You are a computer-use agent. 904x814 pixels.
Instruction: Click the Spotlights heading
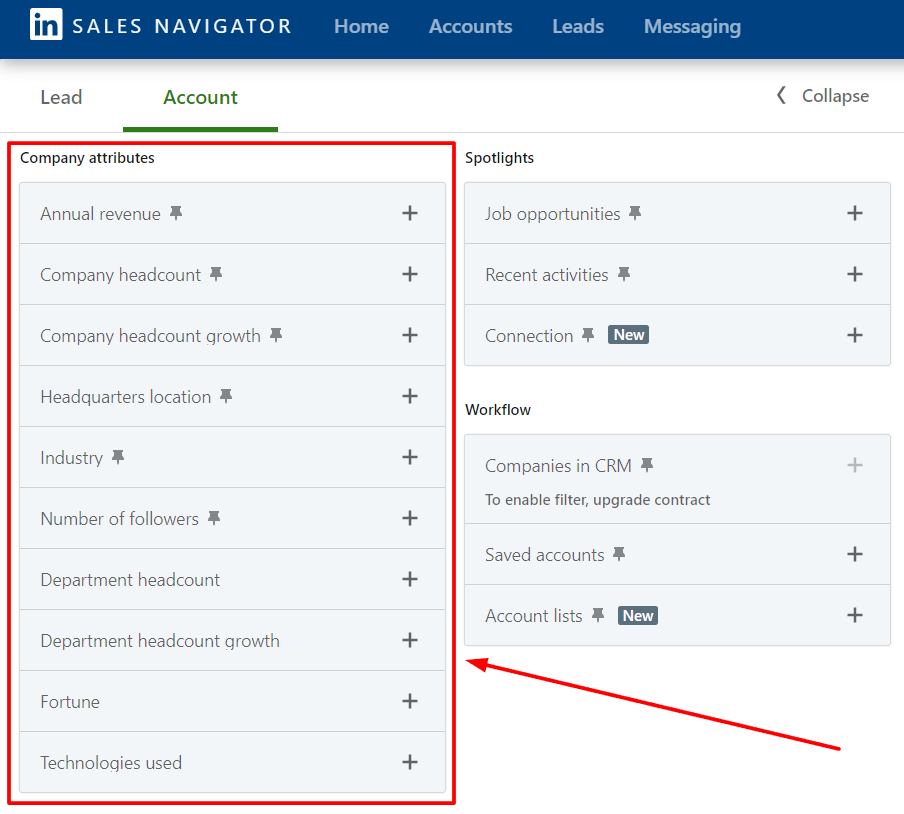tap(499, 158)
